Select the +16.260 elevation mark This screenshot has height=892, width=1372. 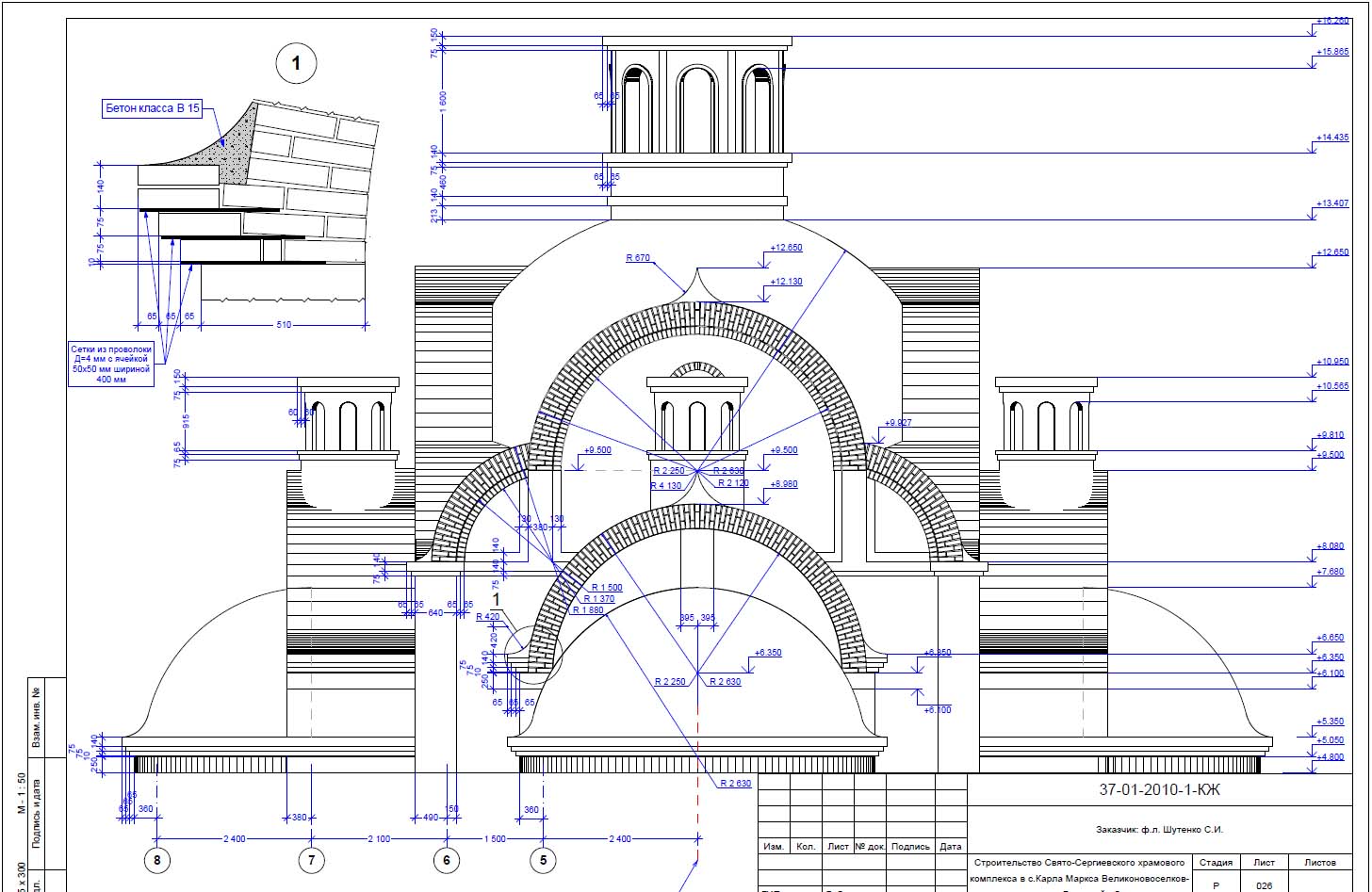coord(1331,20)
